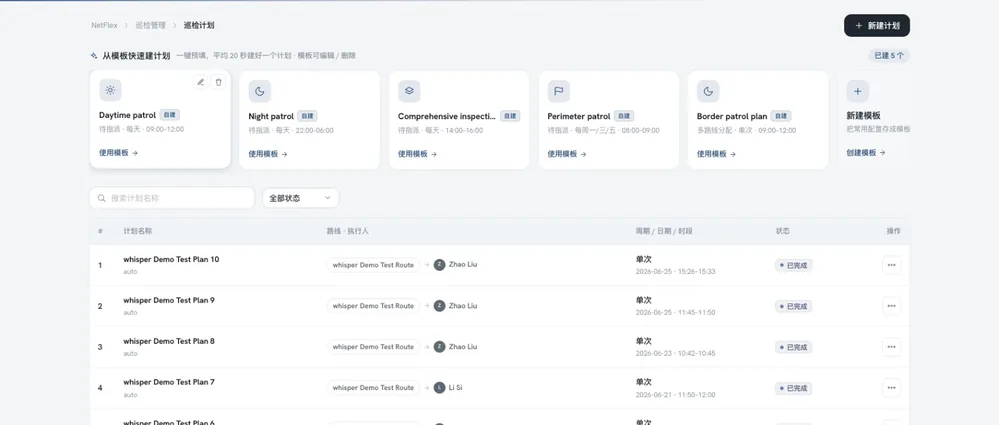The height and width of the screenshot is (425, 999).
Task: Click the 已完成 status of Test Plan 9
Action: 794,306
